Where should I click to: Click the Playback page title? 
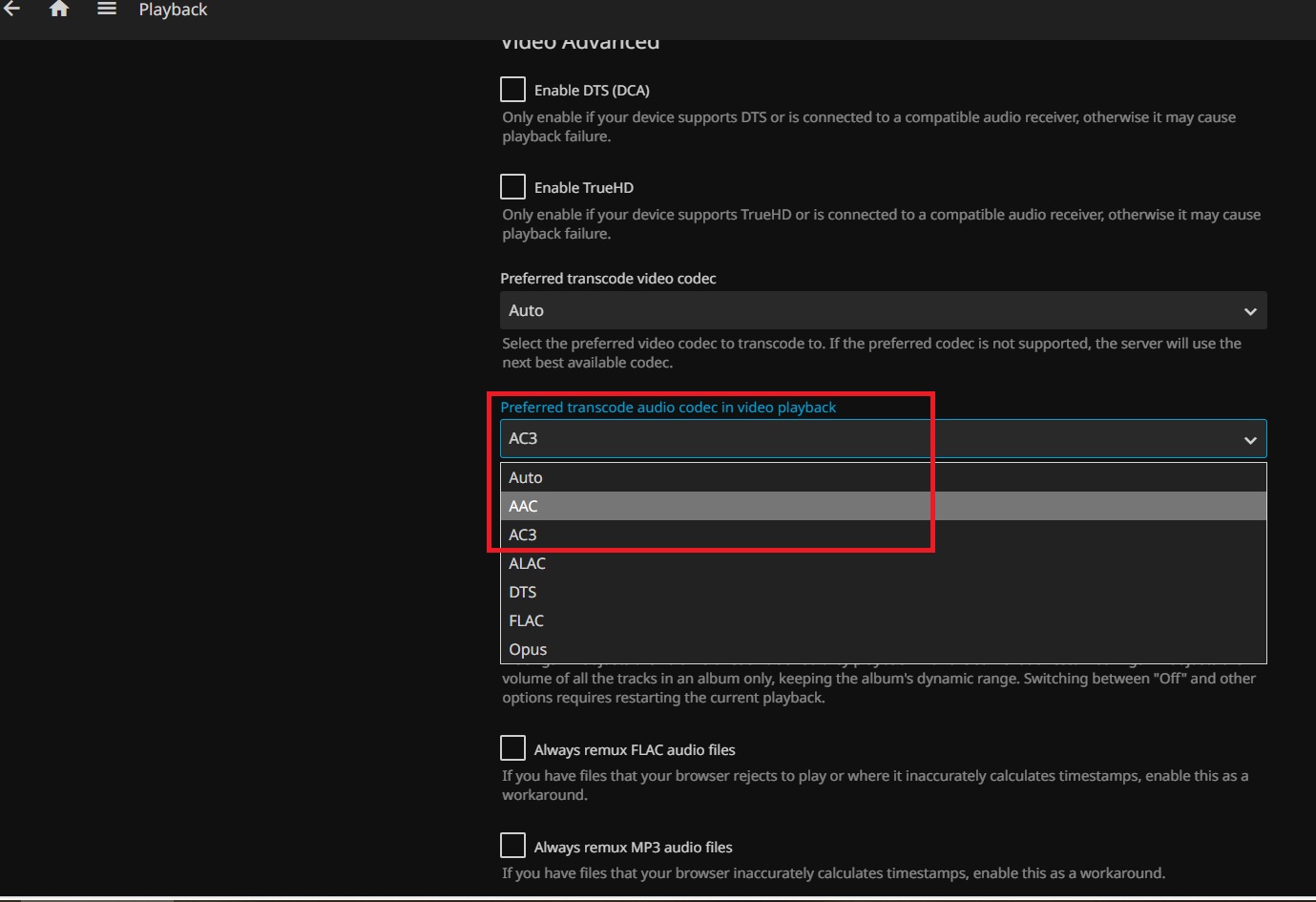[173, 10]
